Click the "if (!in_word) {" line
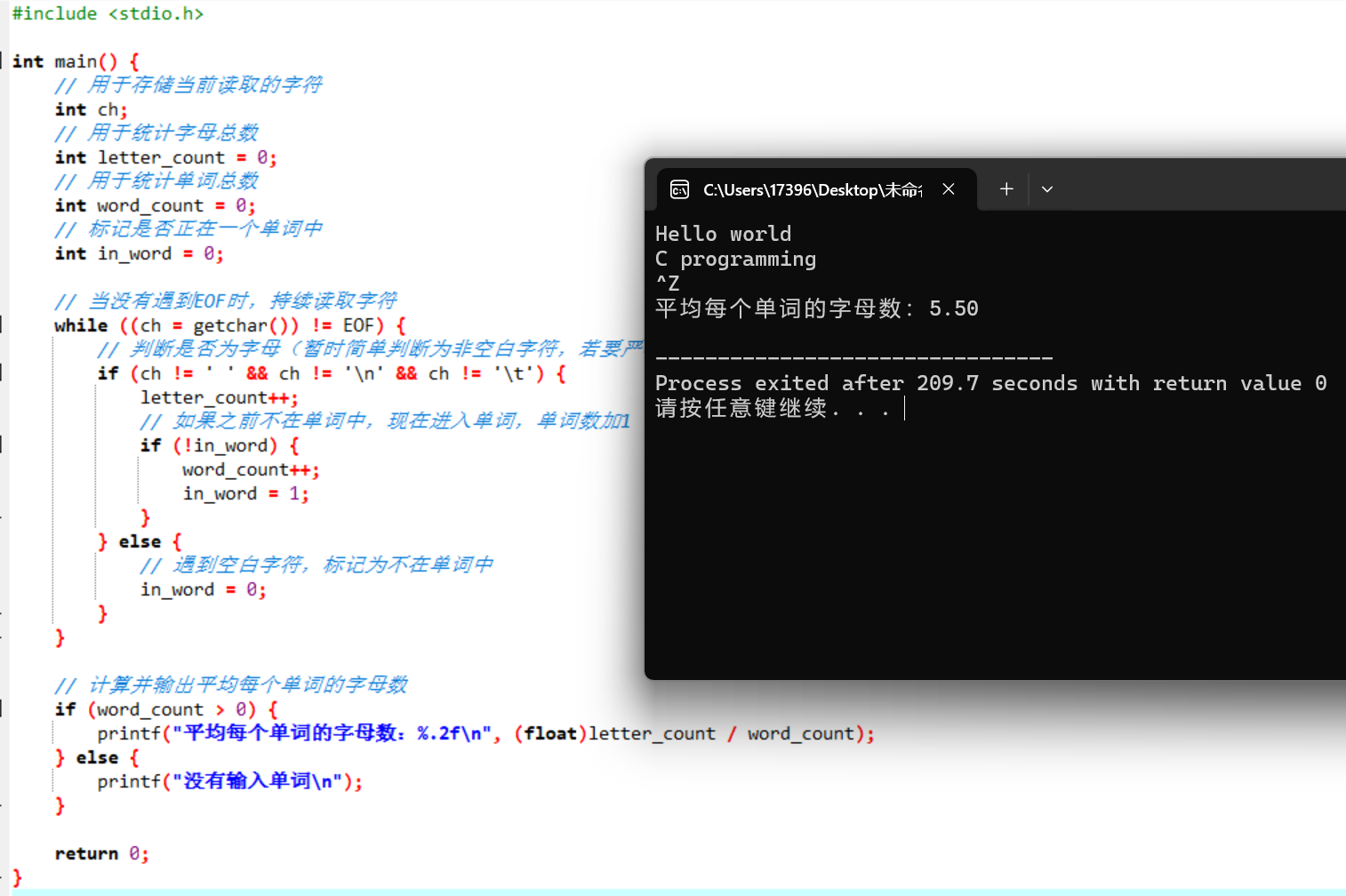This screenshot has width=1346, height=896. (x=219, y=445)
